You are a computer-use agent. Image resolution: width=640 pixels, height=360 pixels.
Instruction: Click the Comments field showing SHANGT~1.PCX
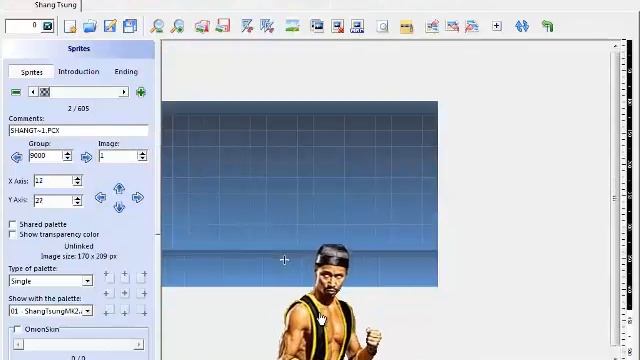[78, 131]
